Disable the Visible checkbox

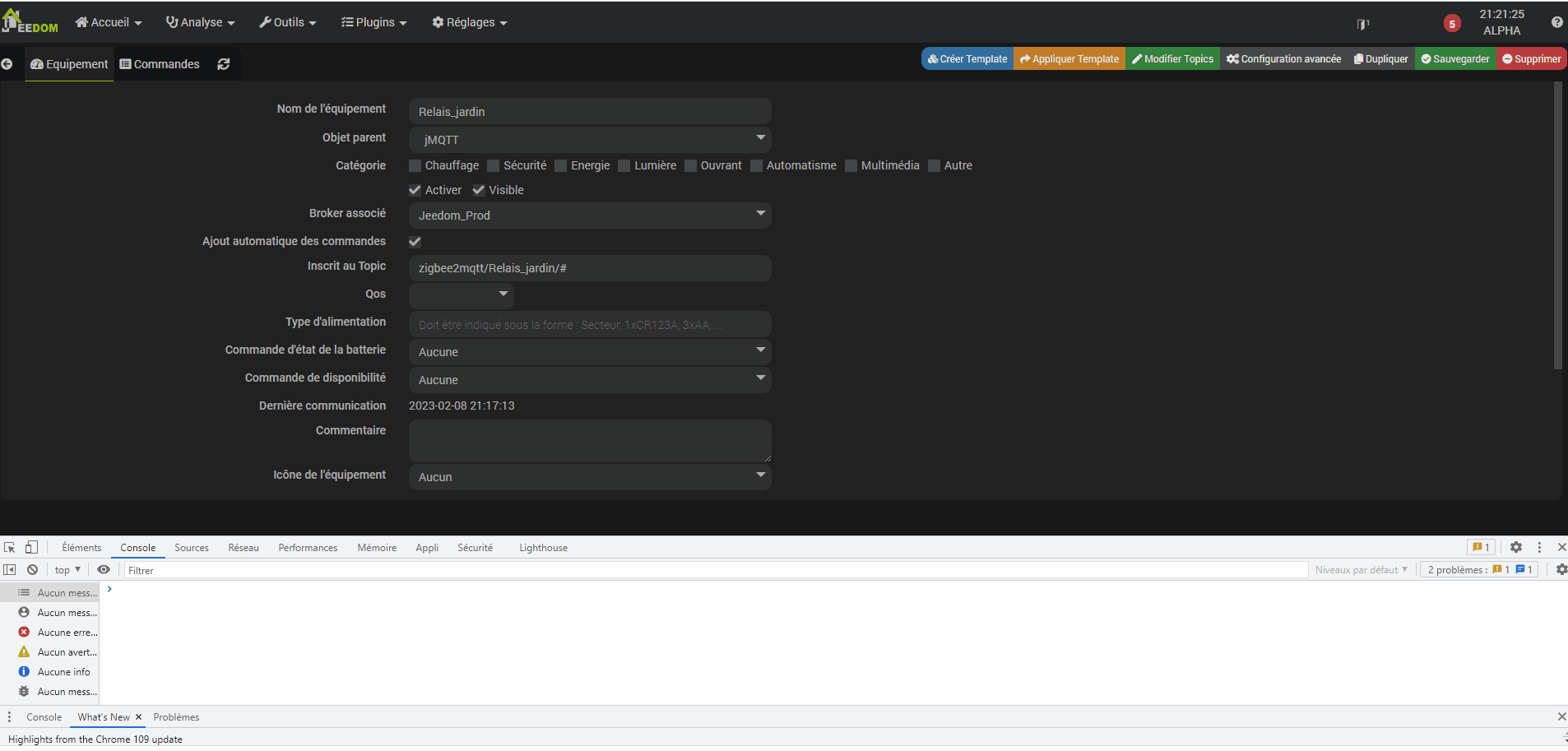[x=479, y=190]
